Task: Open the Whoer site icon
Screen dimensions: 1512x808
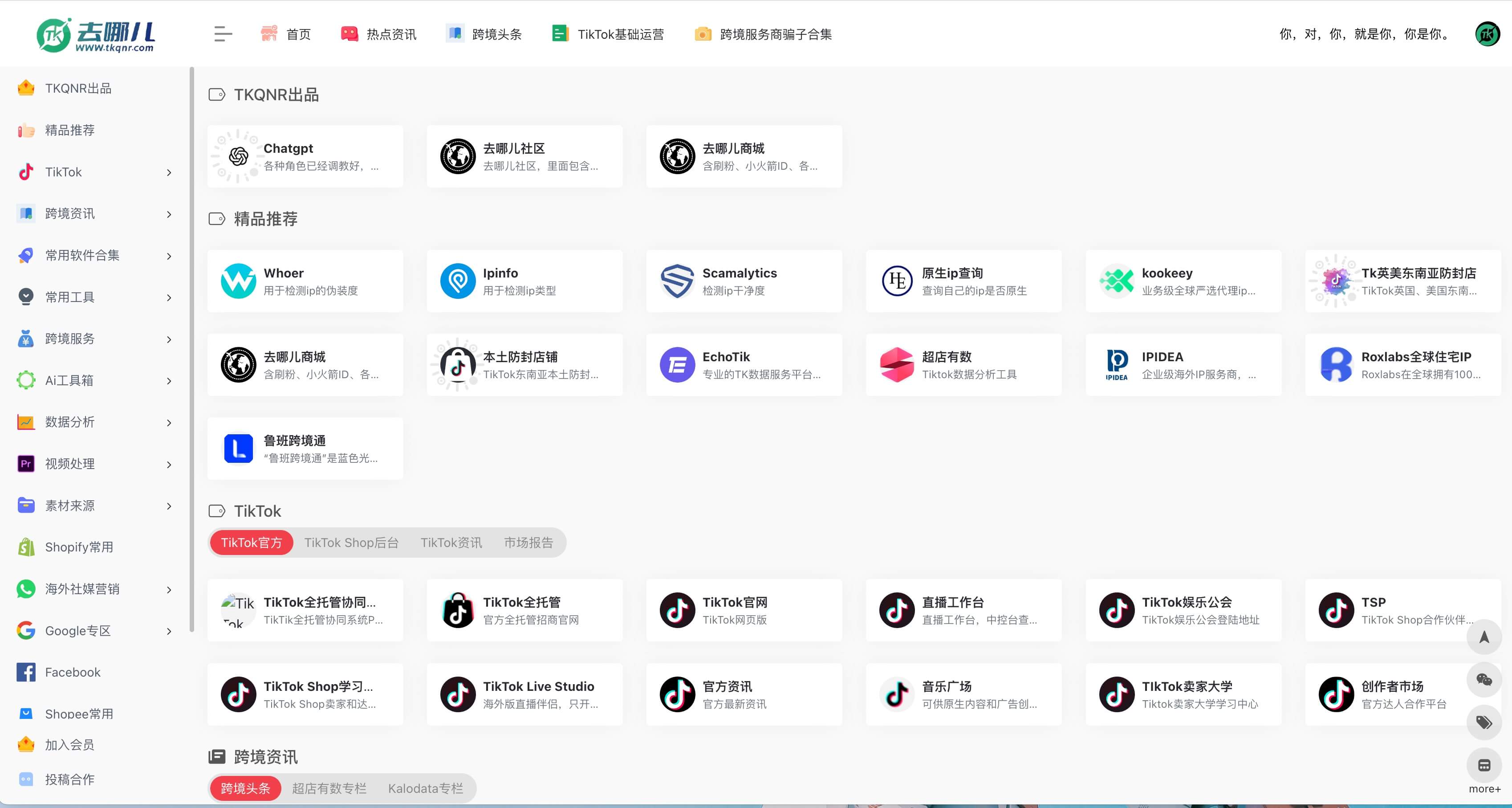Action: tap(238, 281)
